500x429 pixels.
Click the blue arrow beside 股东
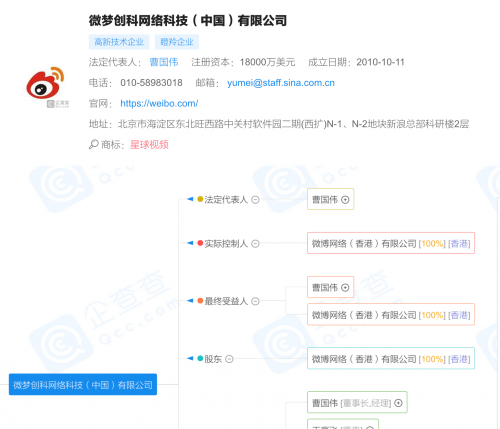coord(190,358)
